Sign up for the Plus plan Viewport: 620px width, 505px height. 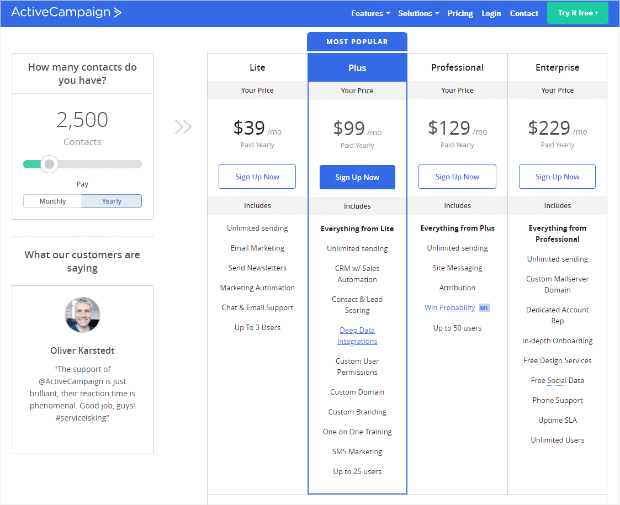pyautogui.click(x=357, y=177)
